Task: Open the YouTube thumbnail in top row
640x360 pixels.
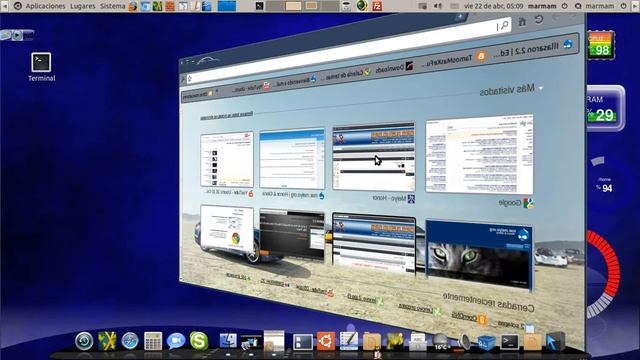Action: [x=227, y=160]
